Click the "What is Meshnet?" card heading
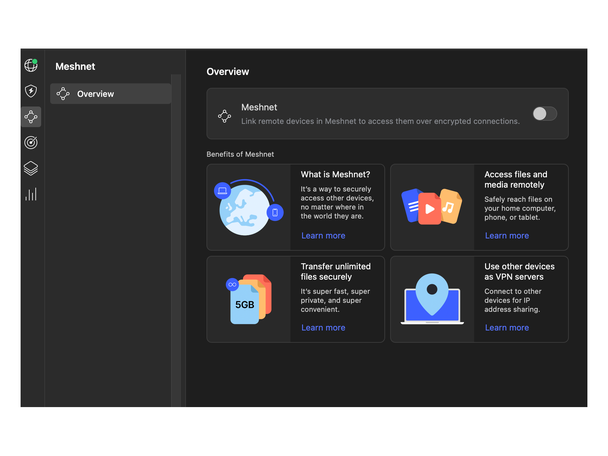 coord(335,175)
